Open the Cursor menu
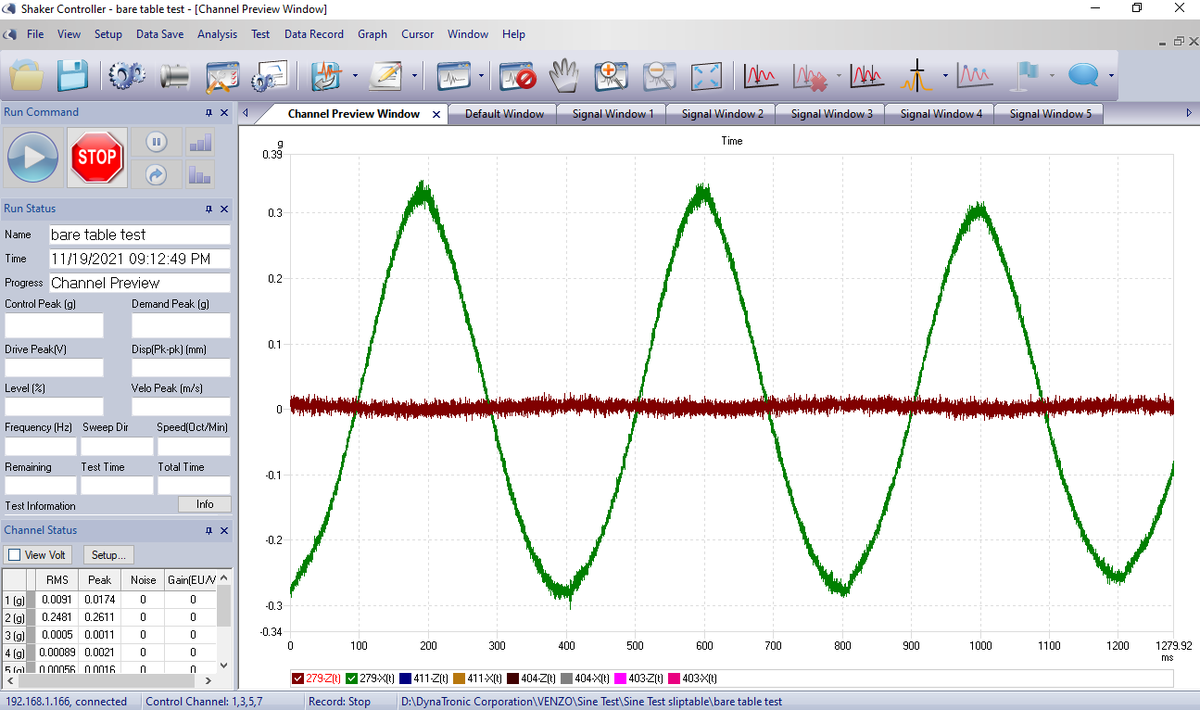Image resolution: width=1200 pixels, height=710 pixels. 418,34
